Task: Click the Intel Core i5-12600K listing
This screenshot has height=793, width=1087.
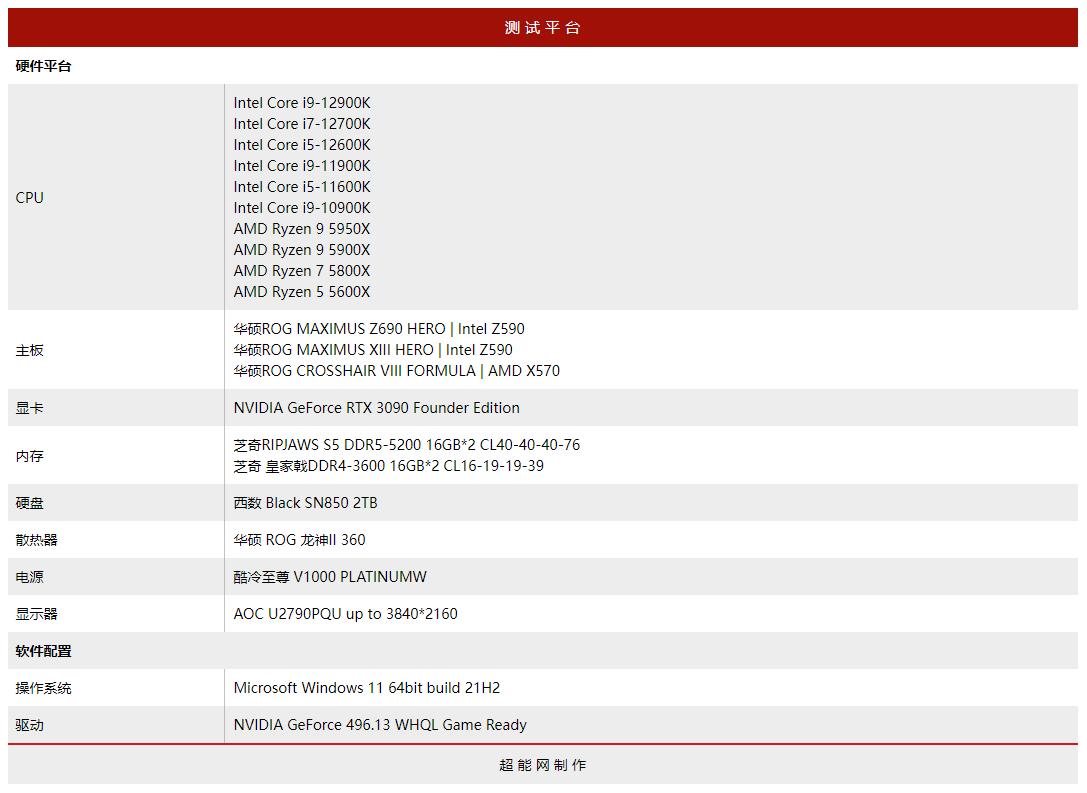Action: [302, 144]
